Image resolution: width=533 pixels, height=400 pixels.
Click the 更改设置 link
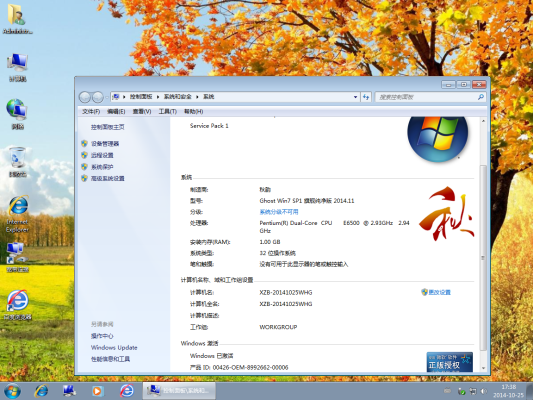click(439, 292)
